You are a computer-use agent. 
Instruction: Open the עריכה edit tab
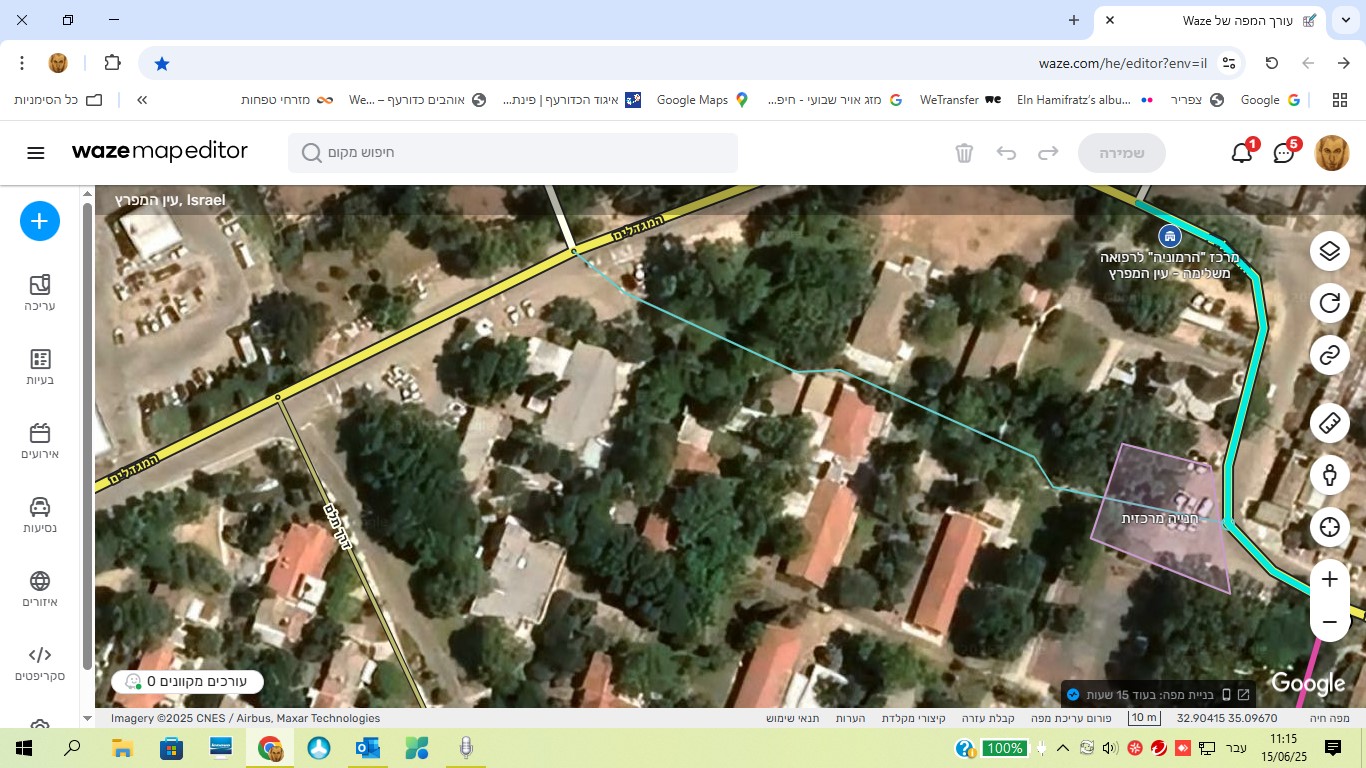pyautogui.click(x=40, y=293)
